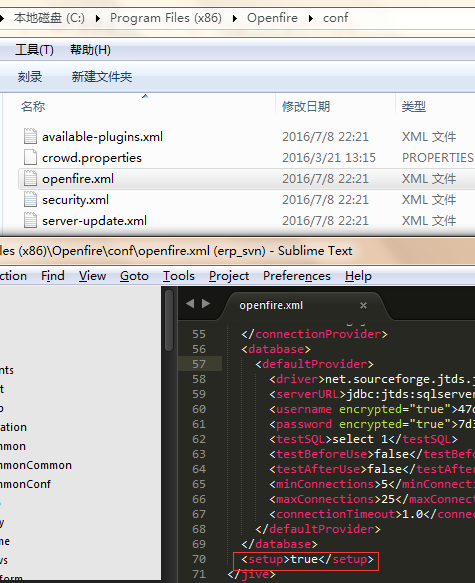Expand dropdown arrow after Program Files (x86)
This screenshot has width=475, height=583.
coord(235,18)
